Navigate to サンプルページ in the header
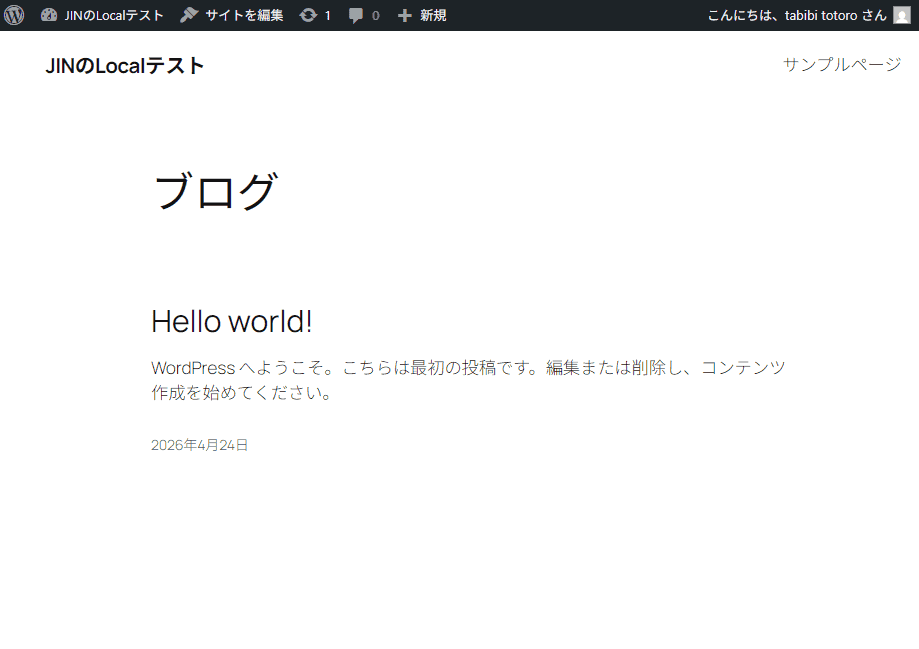 click(x=841, y=65)
